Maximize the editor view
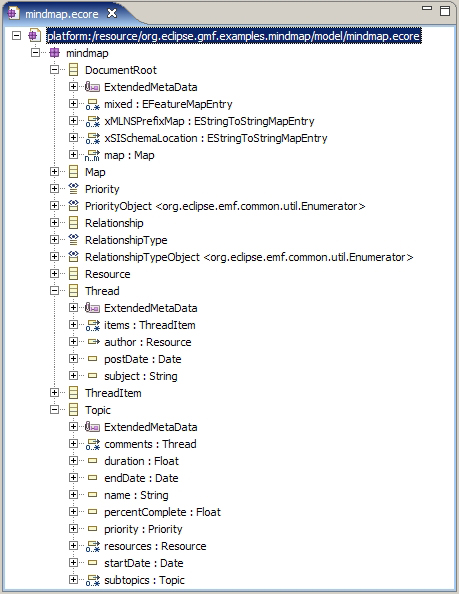Image resolution: width=459 pixels, height=594 pixels. coord(445,11)
